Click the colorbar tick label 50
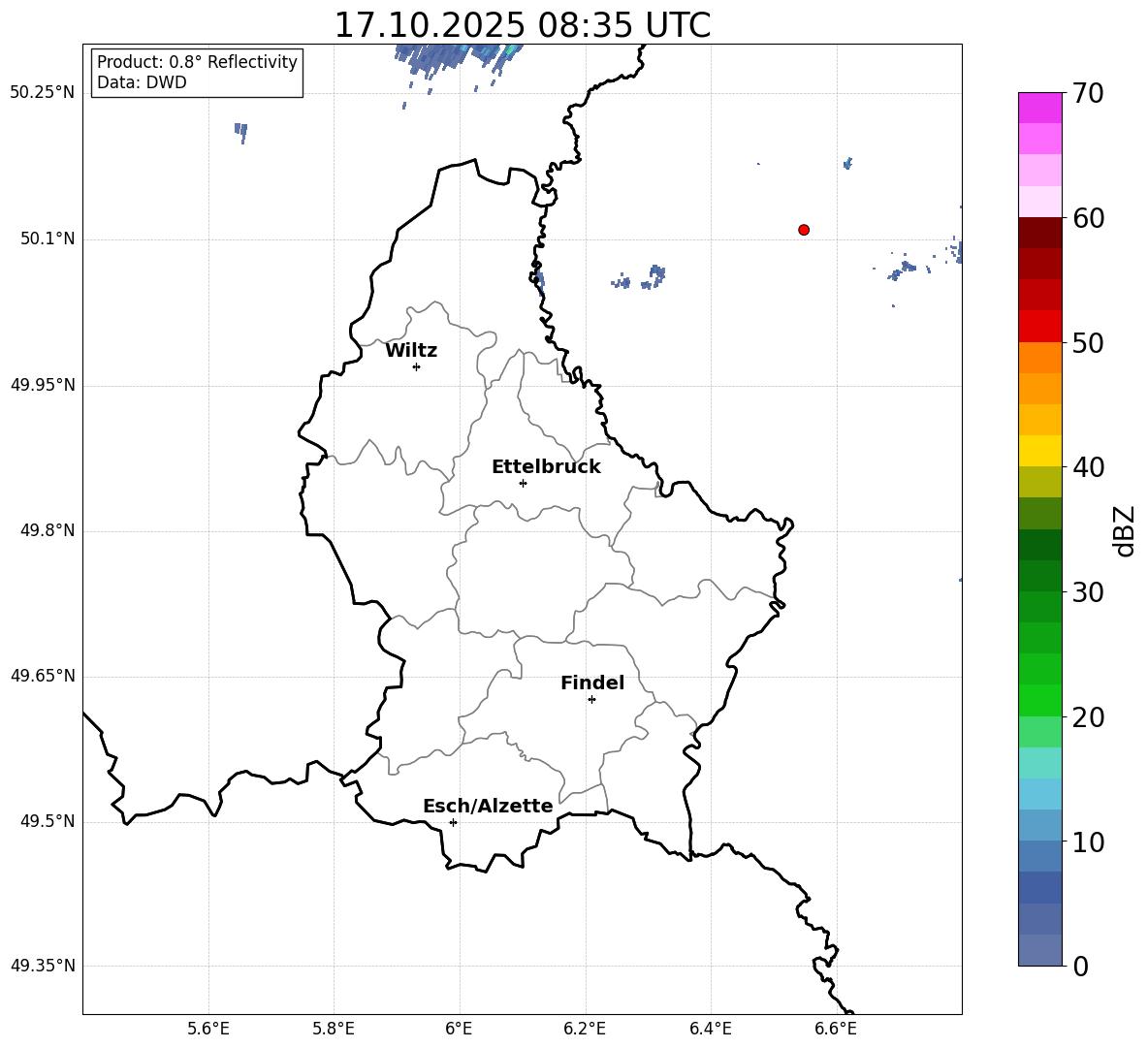The width and height of the screenshot is (1148, 1048). coord(1088,342)
